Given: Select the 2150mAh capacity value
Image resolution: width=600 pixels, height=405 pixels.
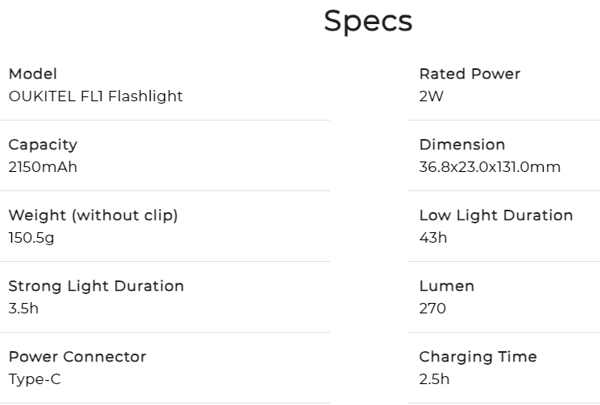Looking at the screenshot, I should pyautogui.click(x=42, y=167).
